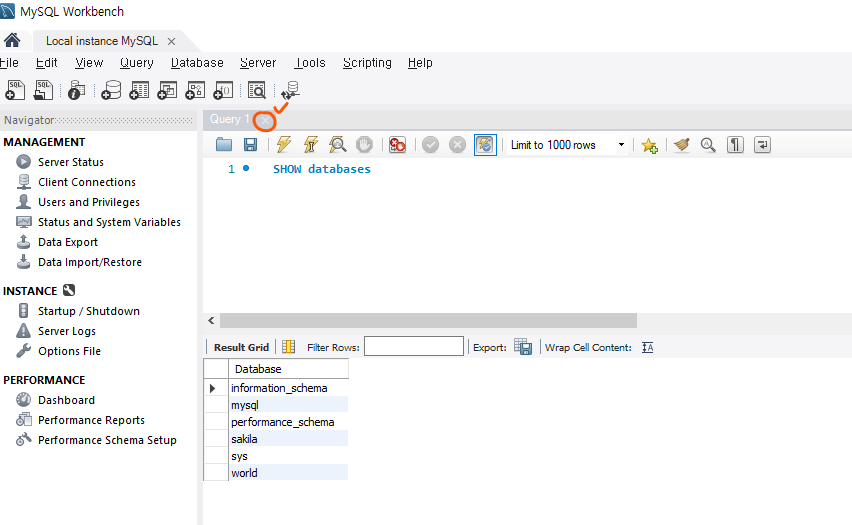
Task: Open Options File page
Action: [x=69, y=351]
